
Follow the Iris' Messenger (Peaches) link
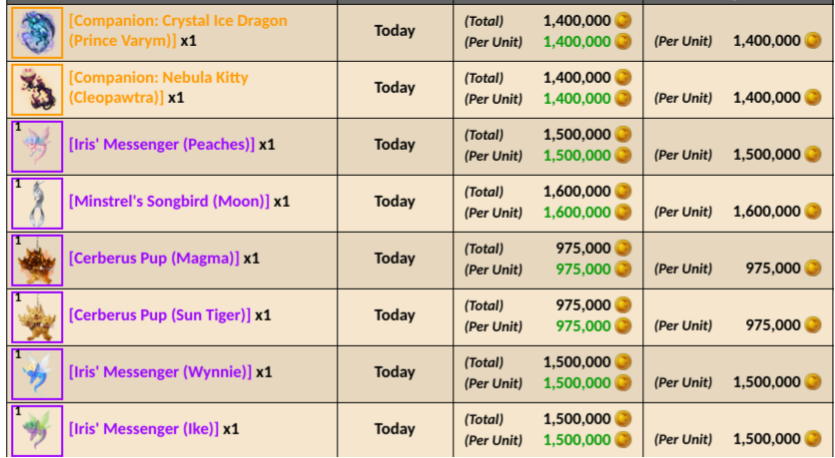pos(162,144)
